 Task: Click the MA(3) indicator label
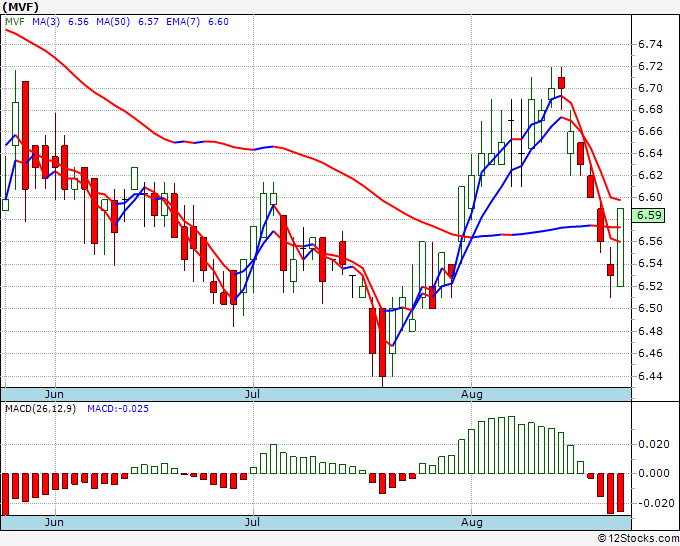46,21
